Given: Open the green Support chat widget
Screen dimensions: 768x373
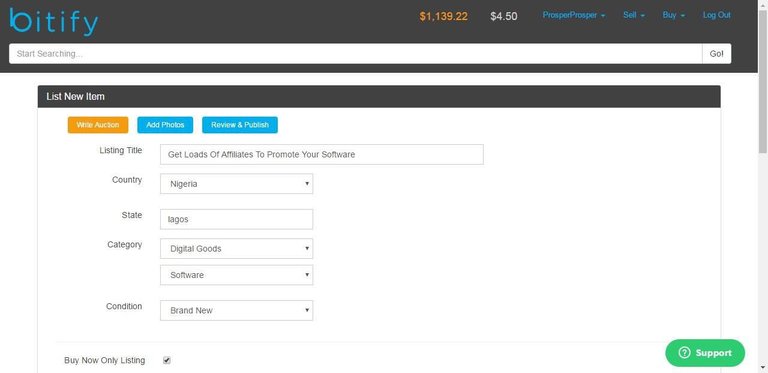Looking at the screenshot, I should pos(705,353).
